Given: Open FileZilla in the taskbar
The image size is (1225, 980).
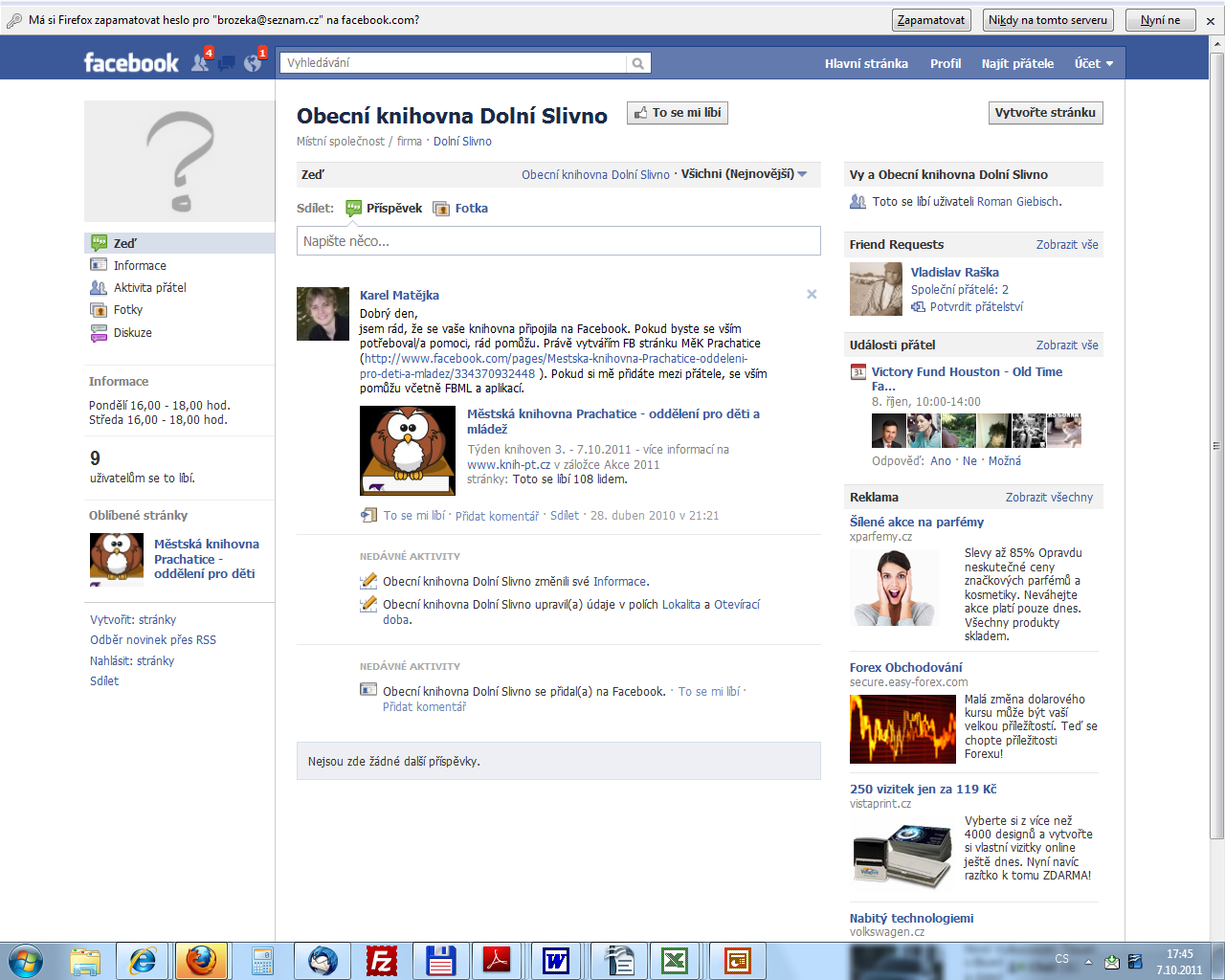Looking at the screenshot, I should pyautogui.click(x=382, y=960).
